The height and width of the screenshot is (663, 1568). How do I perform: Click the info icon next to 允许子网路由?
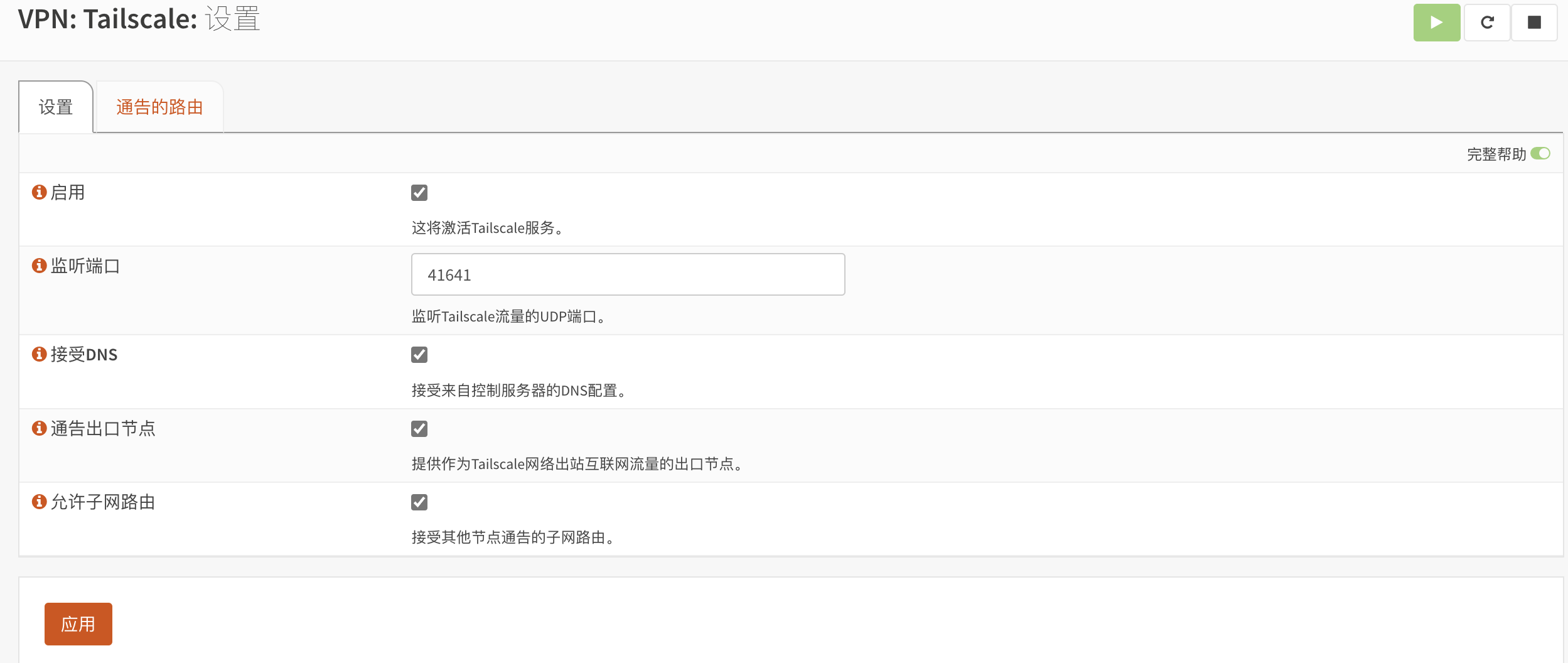[x=40, y=502]
